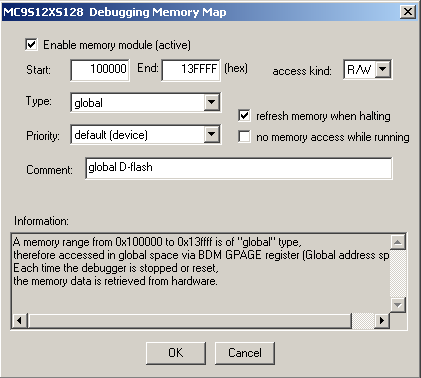Toggle the Enable memory module checkbox
421x378 pixels.
pos(31,44)
